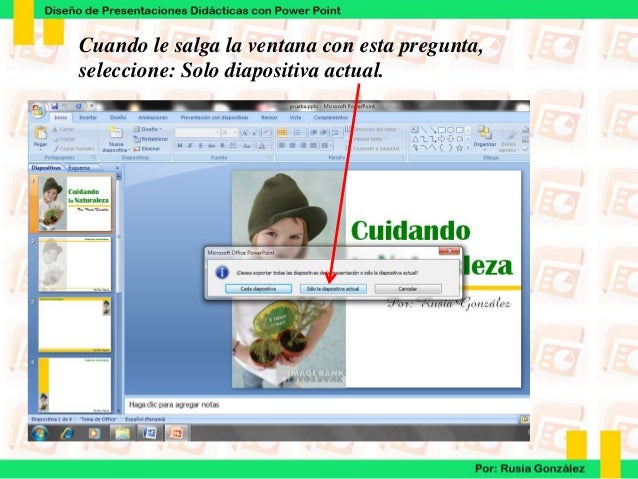Open the quick access toolbar customize arrow
Image resolution: width=638 pixels, height=479 pixels.
coord(92,107)
